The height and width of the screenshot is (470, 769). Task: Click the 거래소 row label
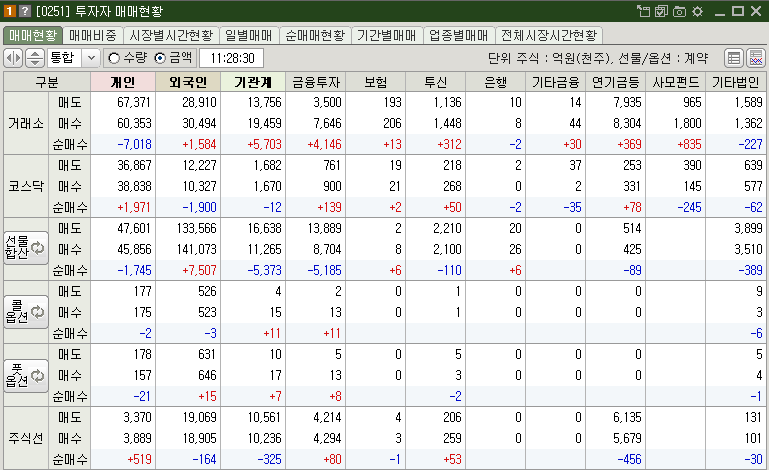[26, 123]
